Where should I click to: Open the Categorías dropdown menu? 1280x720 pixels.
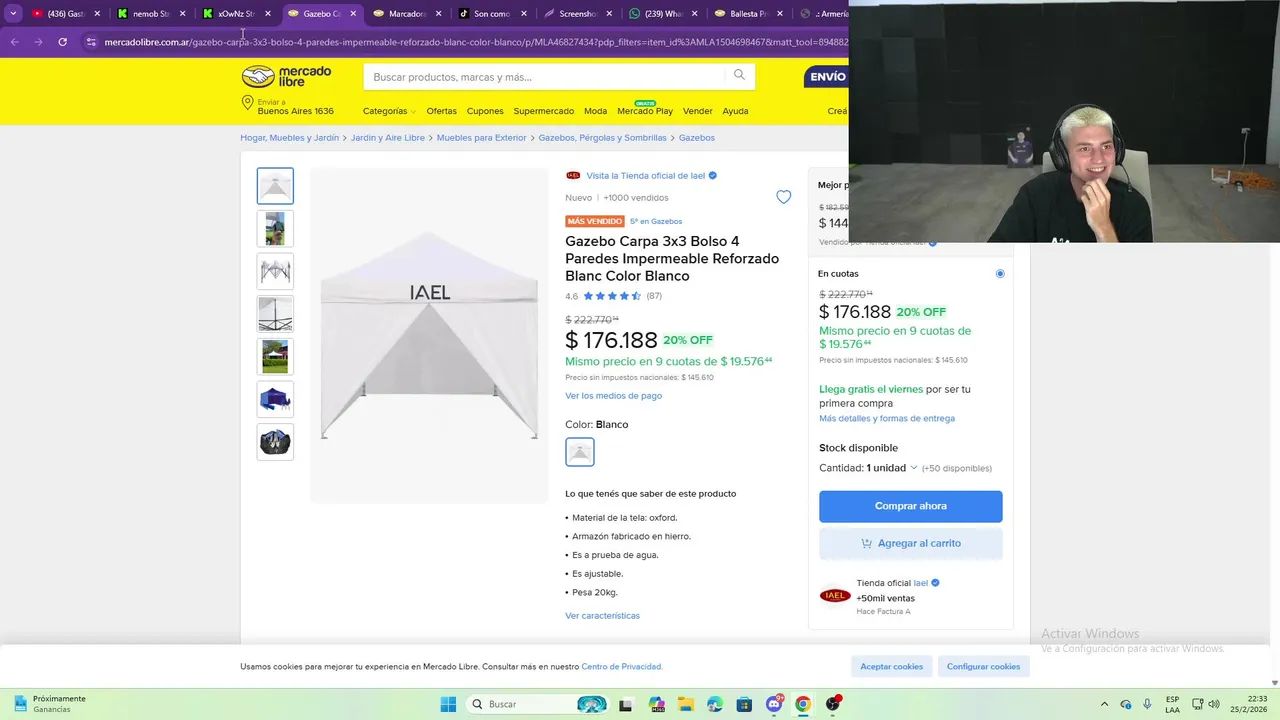[389, 111]
